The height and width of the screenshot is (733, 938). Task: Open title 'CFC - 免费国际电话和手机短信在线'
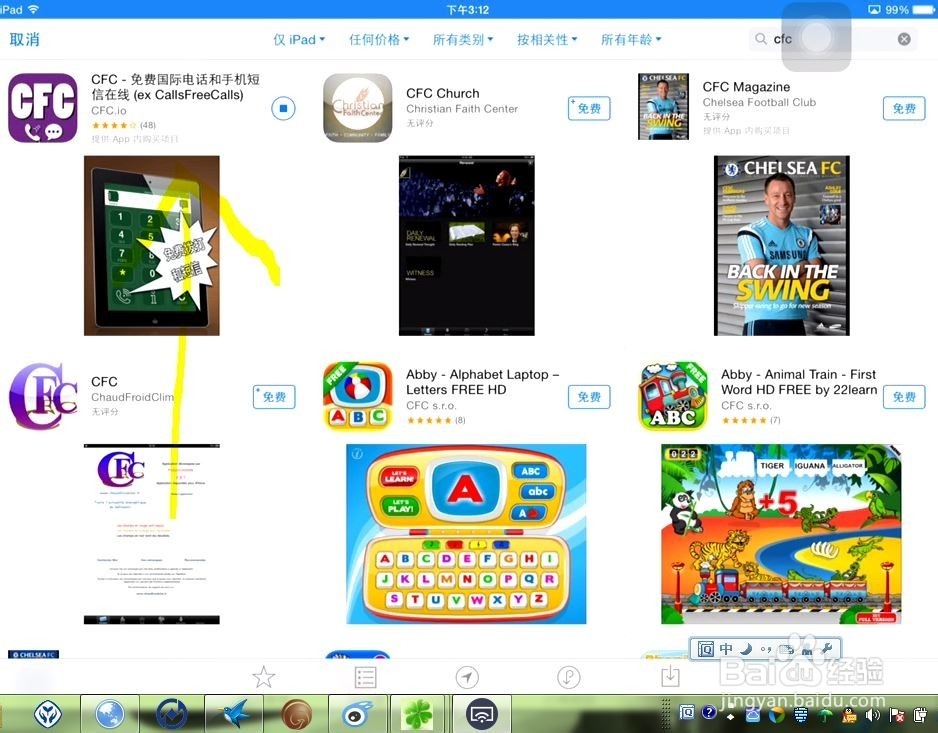click(x=175, y=87)
